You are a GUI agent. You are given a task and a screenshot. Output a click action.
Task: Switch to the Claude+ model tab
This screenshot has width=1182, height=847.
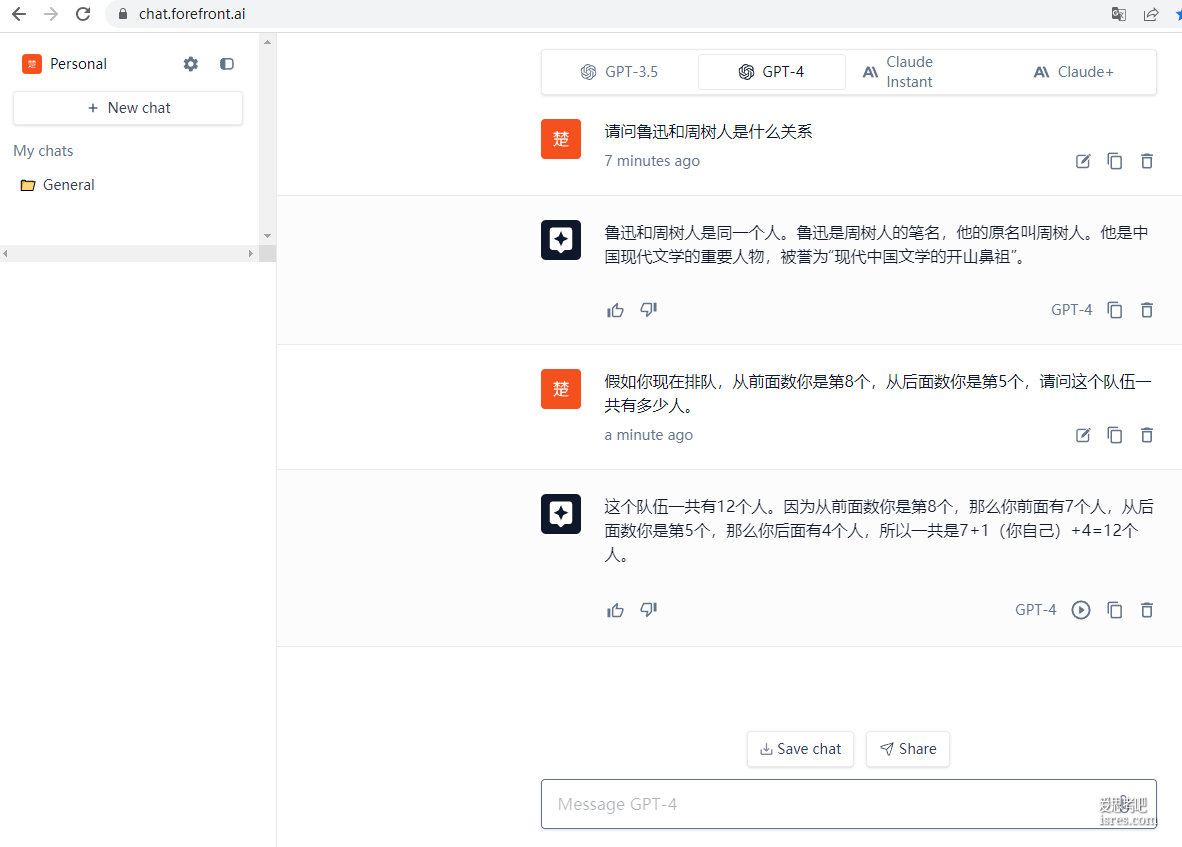coord(1074,72)
